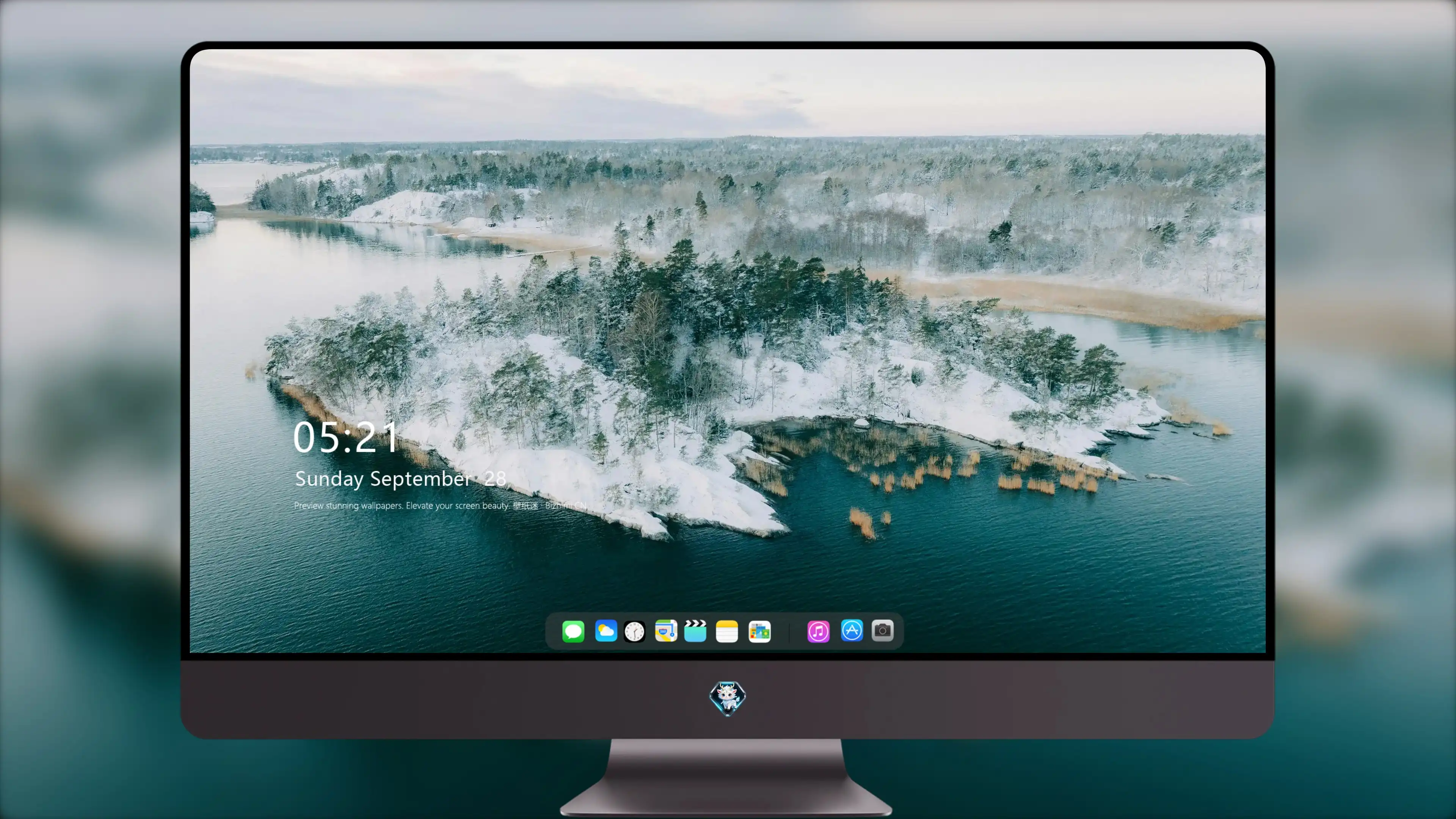1456x819 pixels.
Task: Open the Clock app in dock
Action: click(x=634, y=631)
